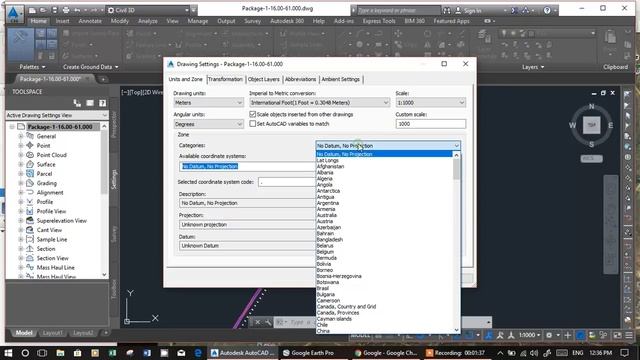Expand the Point Cloud tree node
The width and height of the screenshot is (640, 360).
20,155
